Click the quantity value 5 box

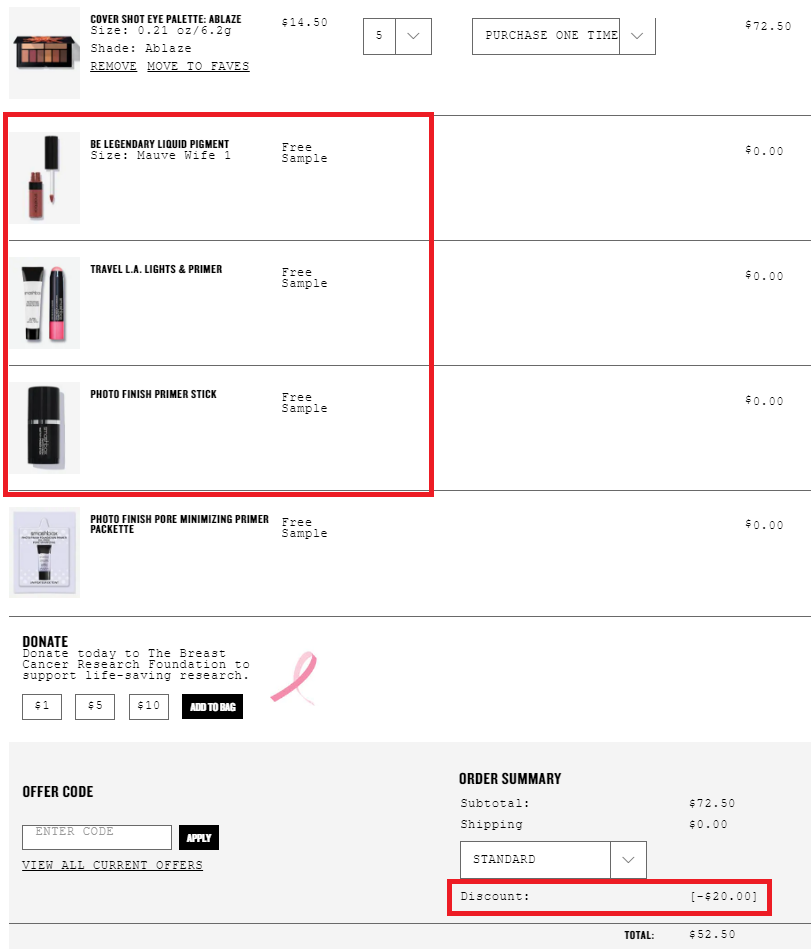[379, 36]
